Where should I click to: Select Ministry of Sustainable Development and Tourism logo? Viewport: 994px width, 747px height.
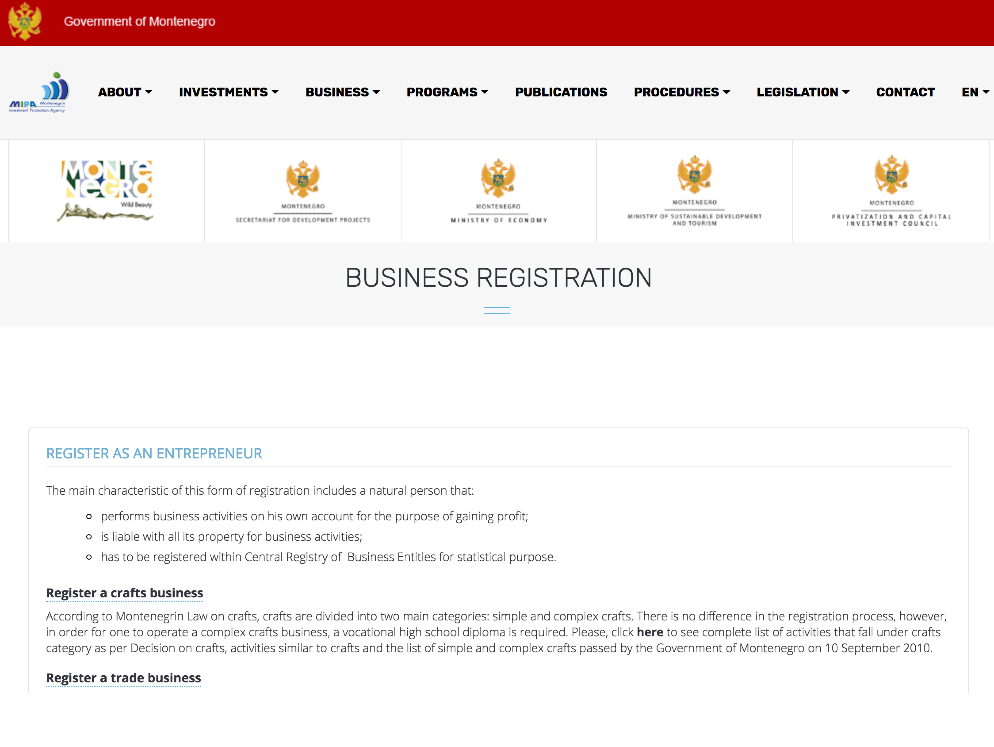point(694,190)
